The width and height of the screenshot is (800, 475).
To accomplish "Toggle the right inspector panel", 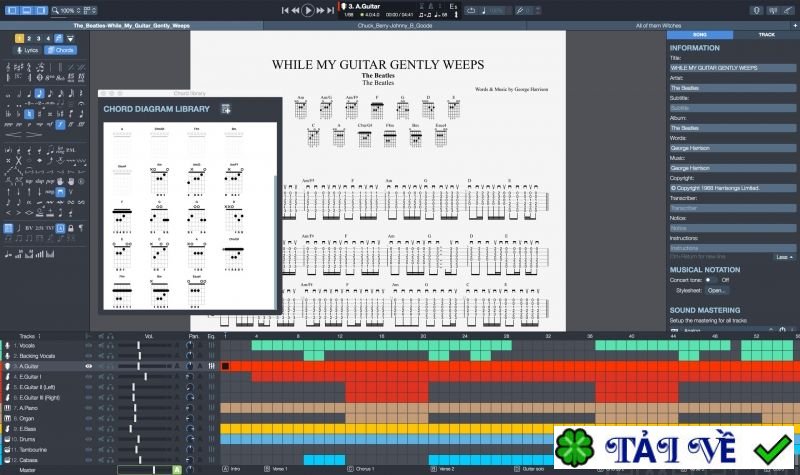I will pyautogui.click(x=40, y=10).
